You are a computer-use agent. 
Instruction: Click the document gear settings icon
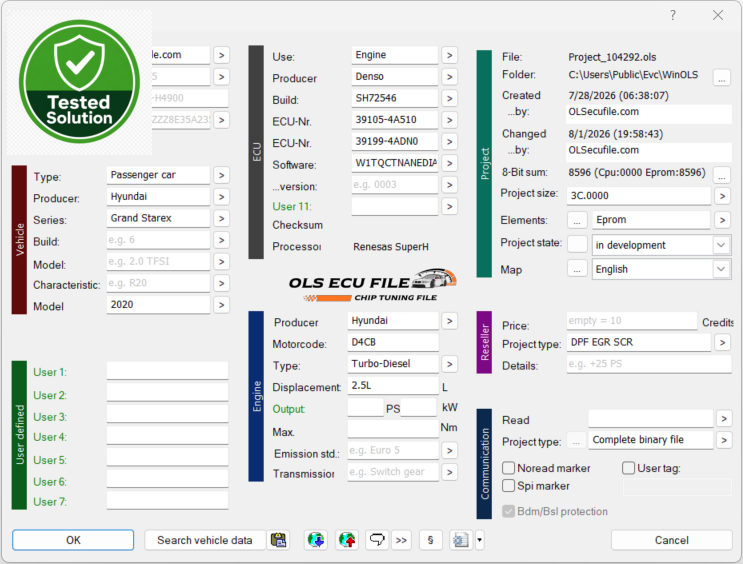461,540
